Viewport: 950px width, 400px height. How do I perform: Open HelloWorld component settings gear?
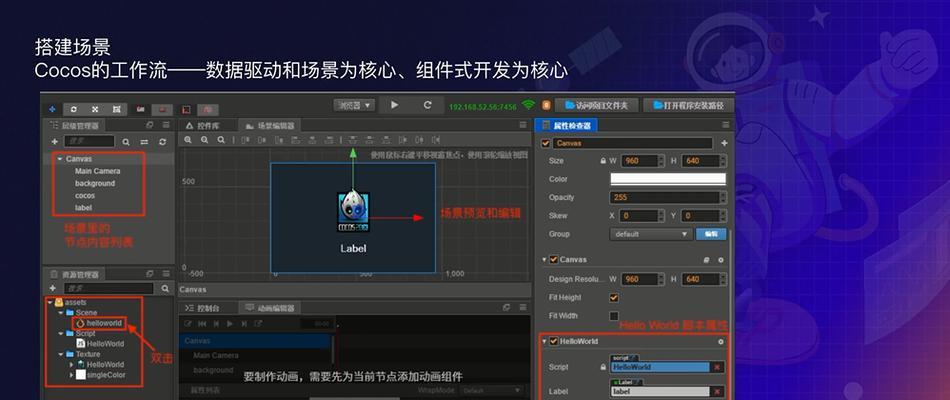(x=720, y=341)
